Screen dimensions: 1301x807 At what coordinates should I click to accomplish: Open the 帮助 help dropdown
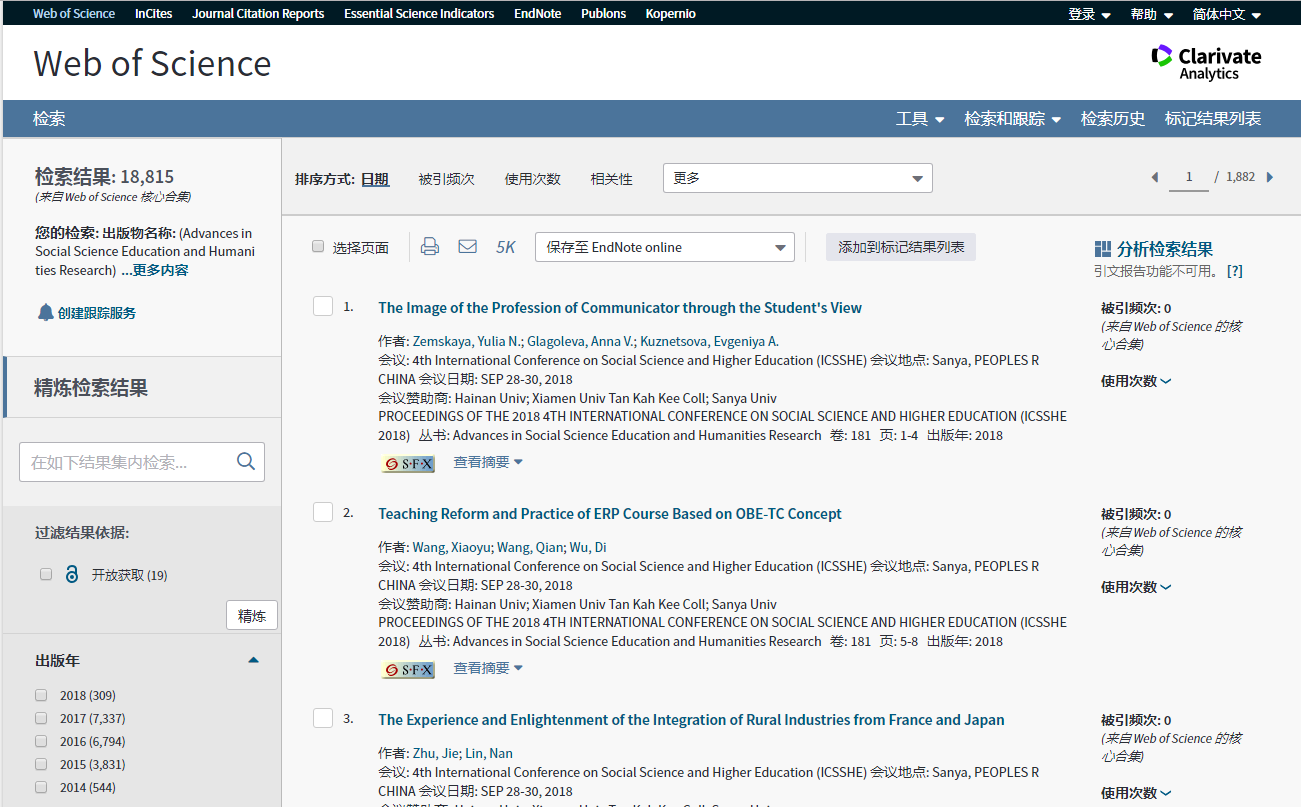1151,14
